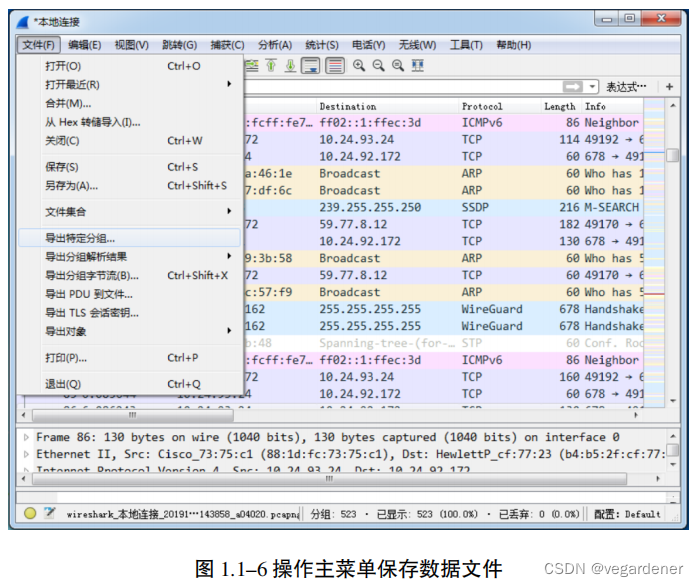Image resolution: width=699 pixels, height=587 pixels.
Task: Open the 视图(V) menu
Action: tap(132, 45)
